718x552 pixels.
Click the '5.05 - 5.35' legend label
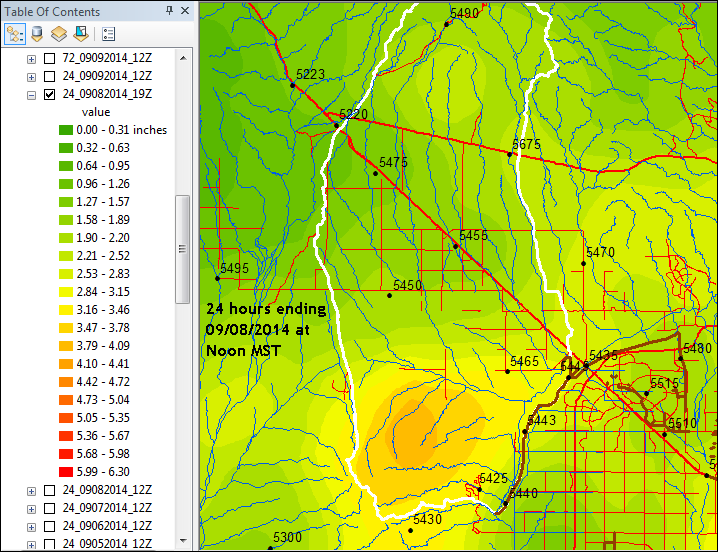[103, 418]
